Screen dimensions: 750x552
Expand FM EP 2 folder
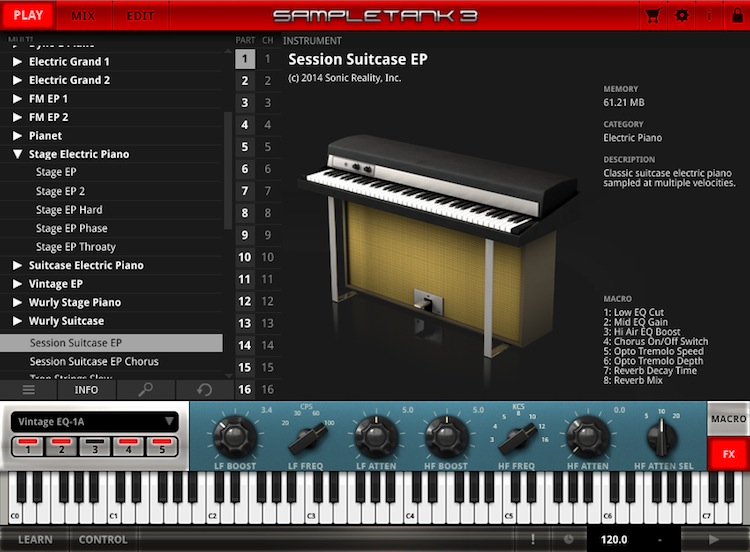click(17, 117)
